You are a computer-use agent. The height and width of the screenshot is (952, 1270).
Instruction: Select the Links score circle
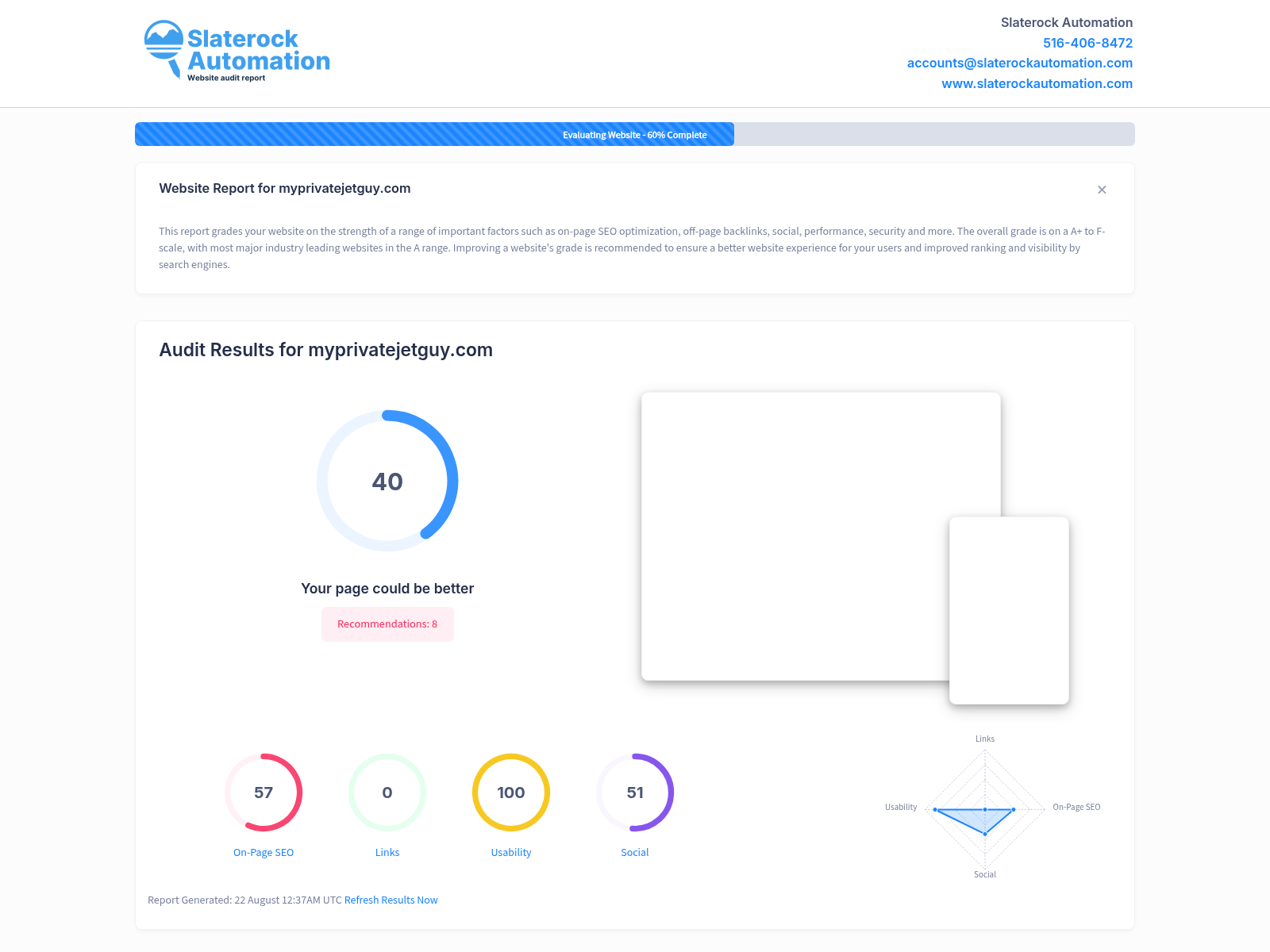(x=387, y=793)
